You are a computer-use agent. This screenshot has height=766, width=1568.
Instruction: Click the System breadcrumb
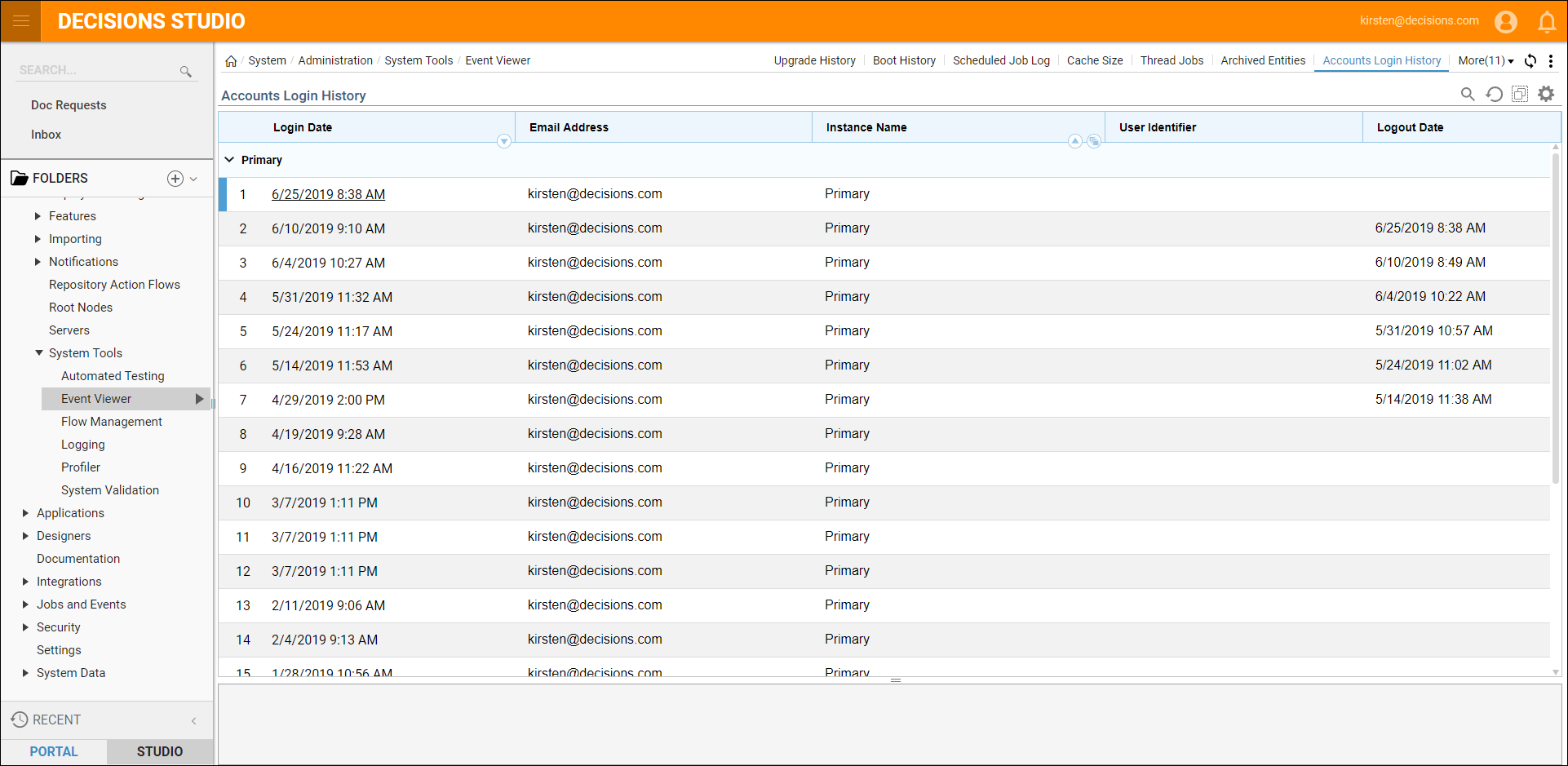267,61
